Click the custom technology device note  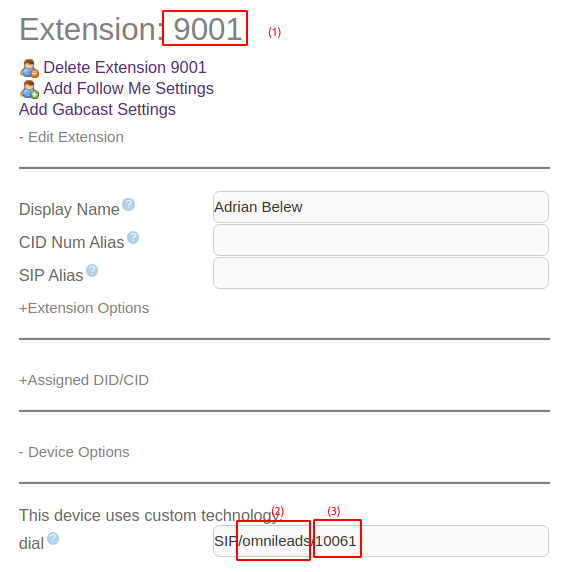[x=151, y=516]
